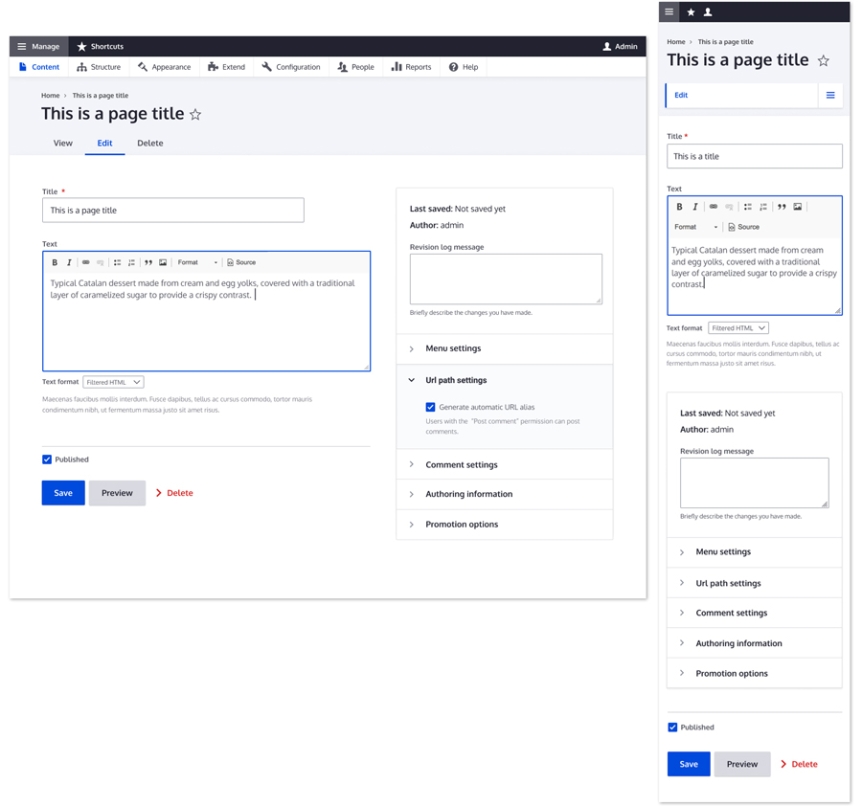Click Bold icon in wide desktop editor toolbar
This screenshot has width=862, height=806.
pyautogui.click(x=55, y=263)
